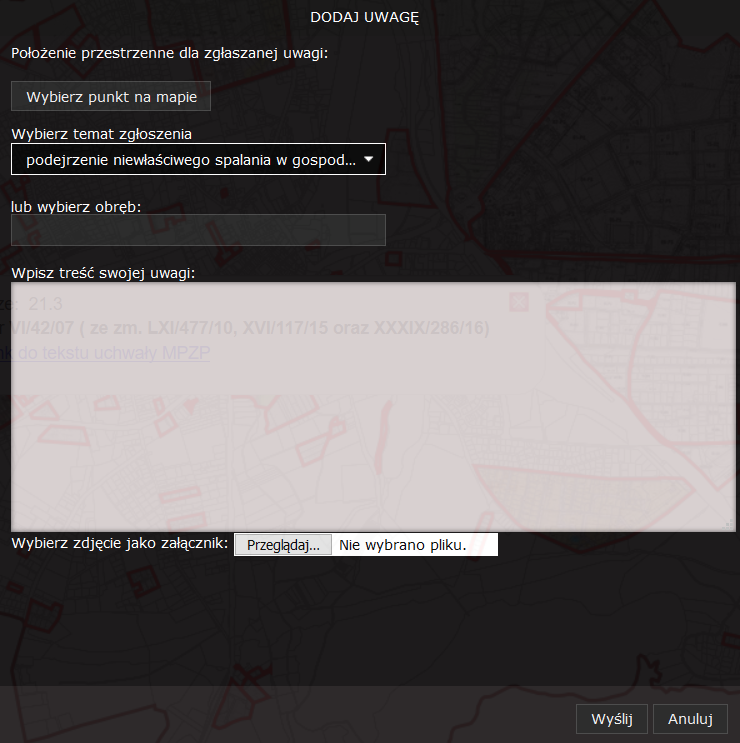
Task: Click the faint X close box in comment area
Action: [x=518, y=300]
